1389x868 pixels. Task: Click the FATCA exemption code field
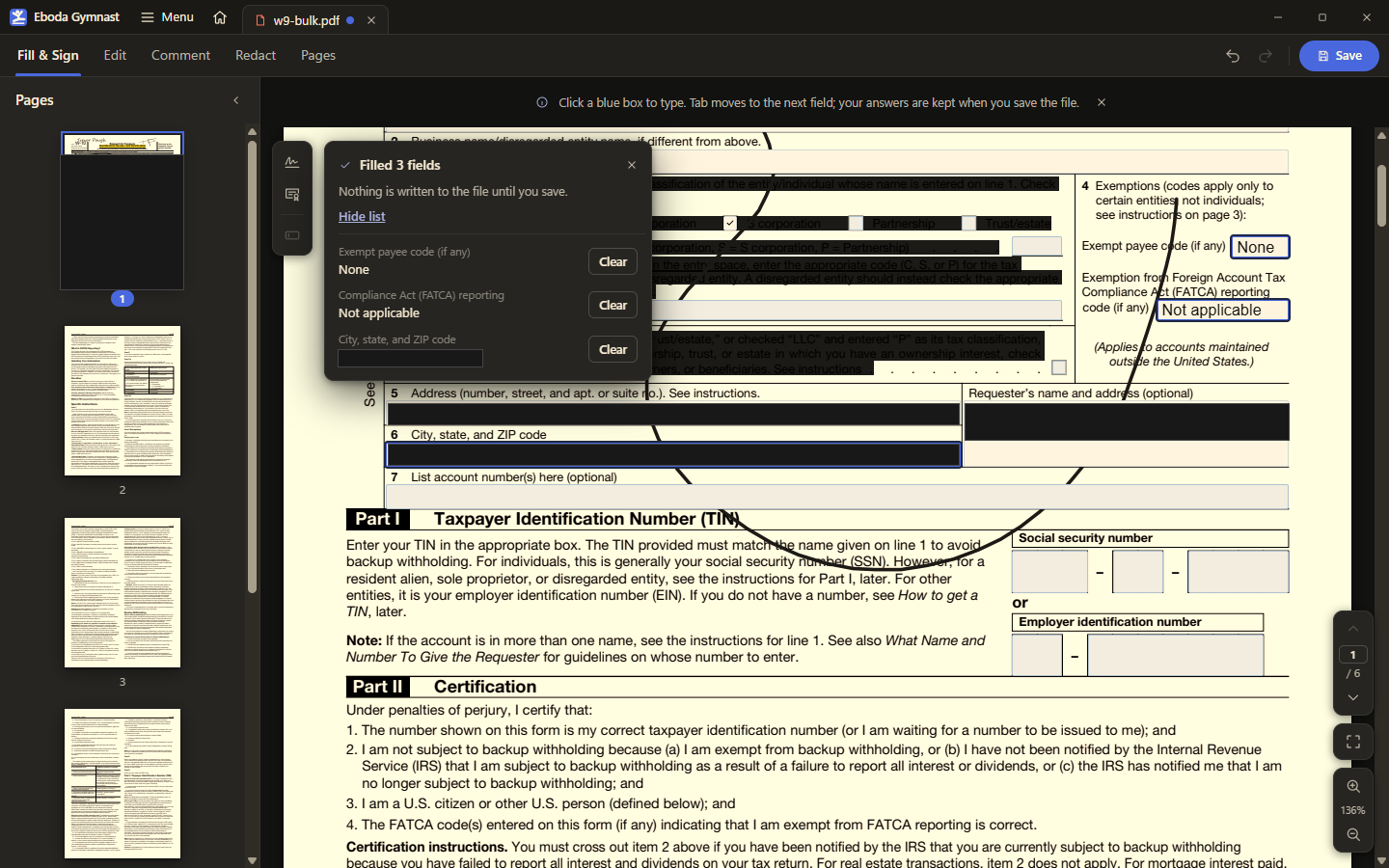[x=1223, y=310]
